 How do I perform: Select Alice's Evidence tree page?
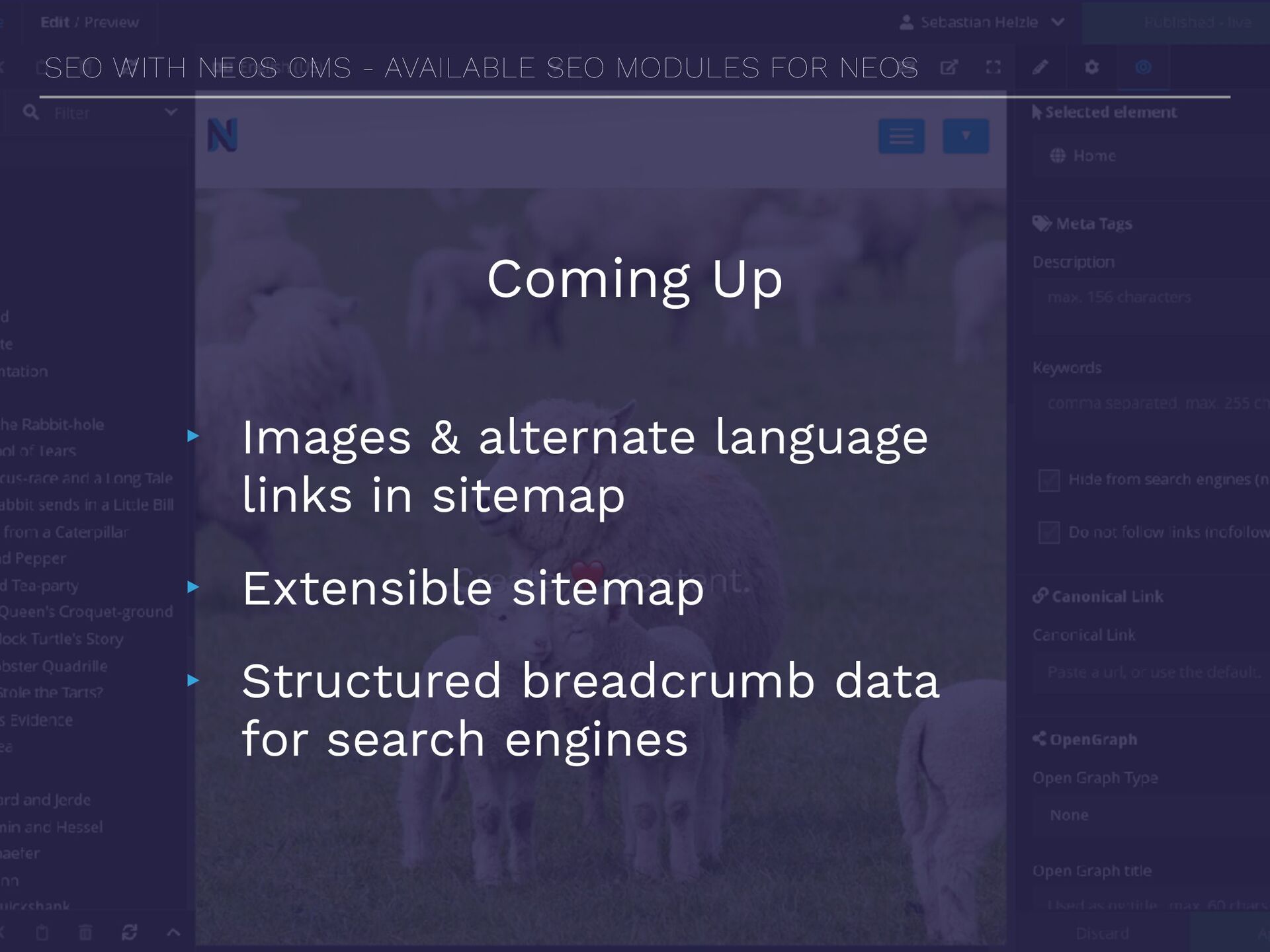[x=36, y=720]
